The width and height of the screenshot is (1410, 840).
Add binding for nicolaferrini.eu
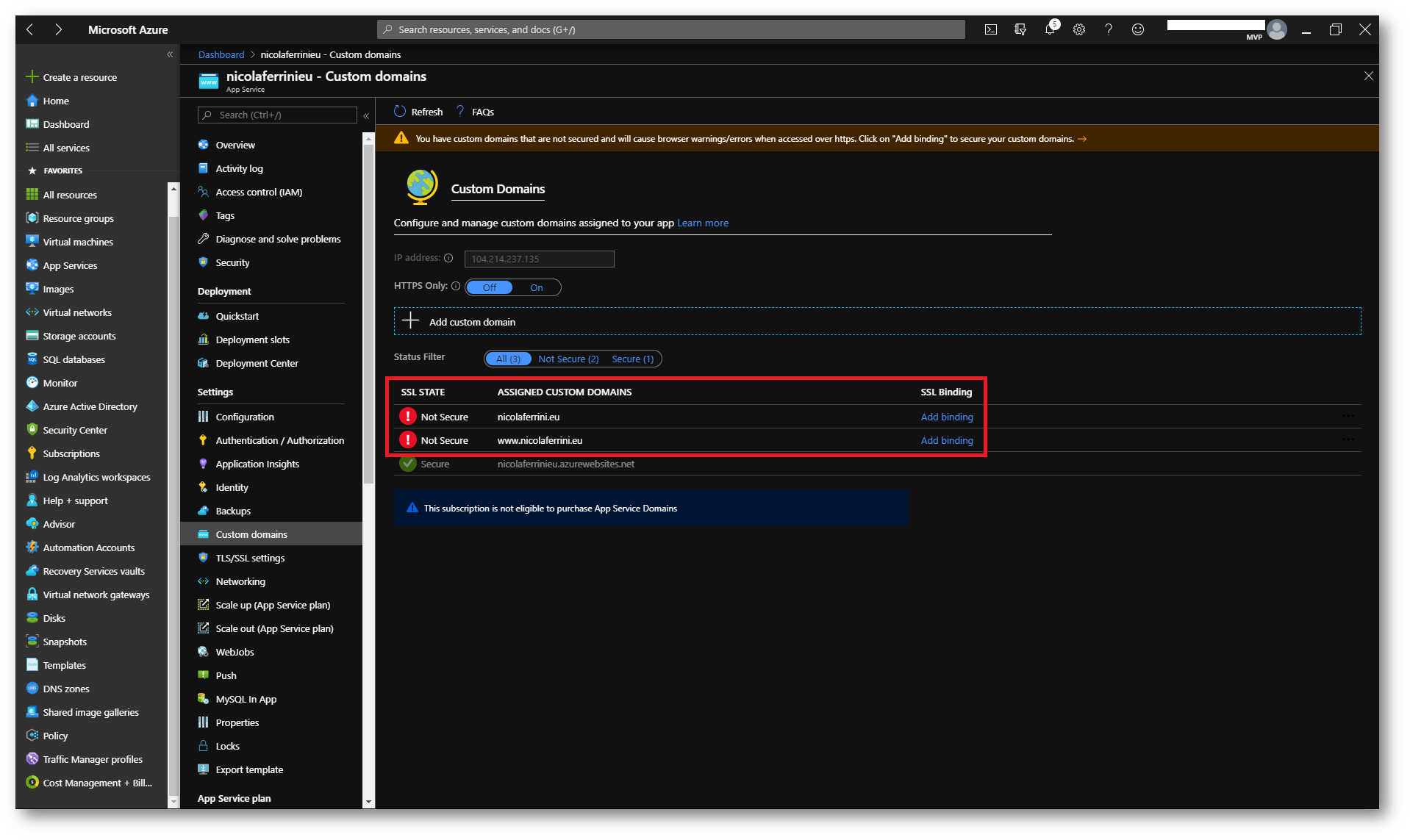click(x=946, y=417)
